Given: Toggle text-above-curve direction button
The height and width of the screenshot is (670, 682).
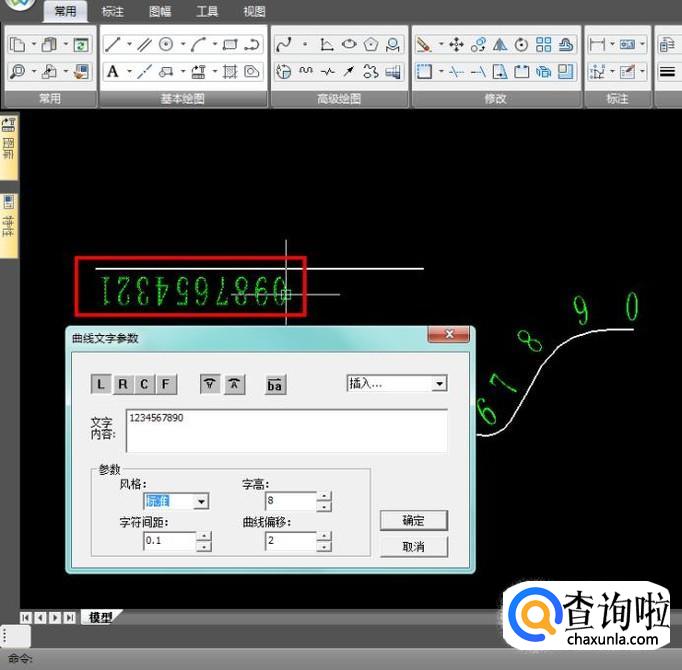Looking at the screenshot, I should click(x=234, y=384).
